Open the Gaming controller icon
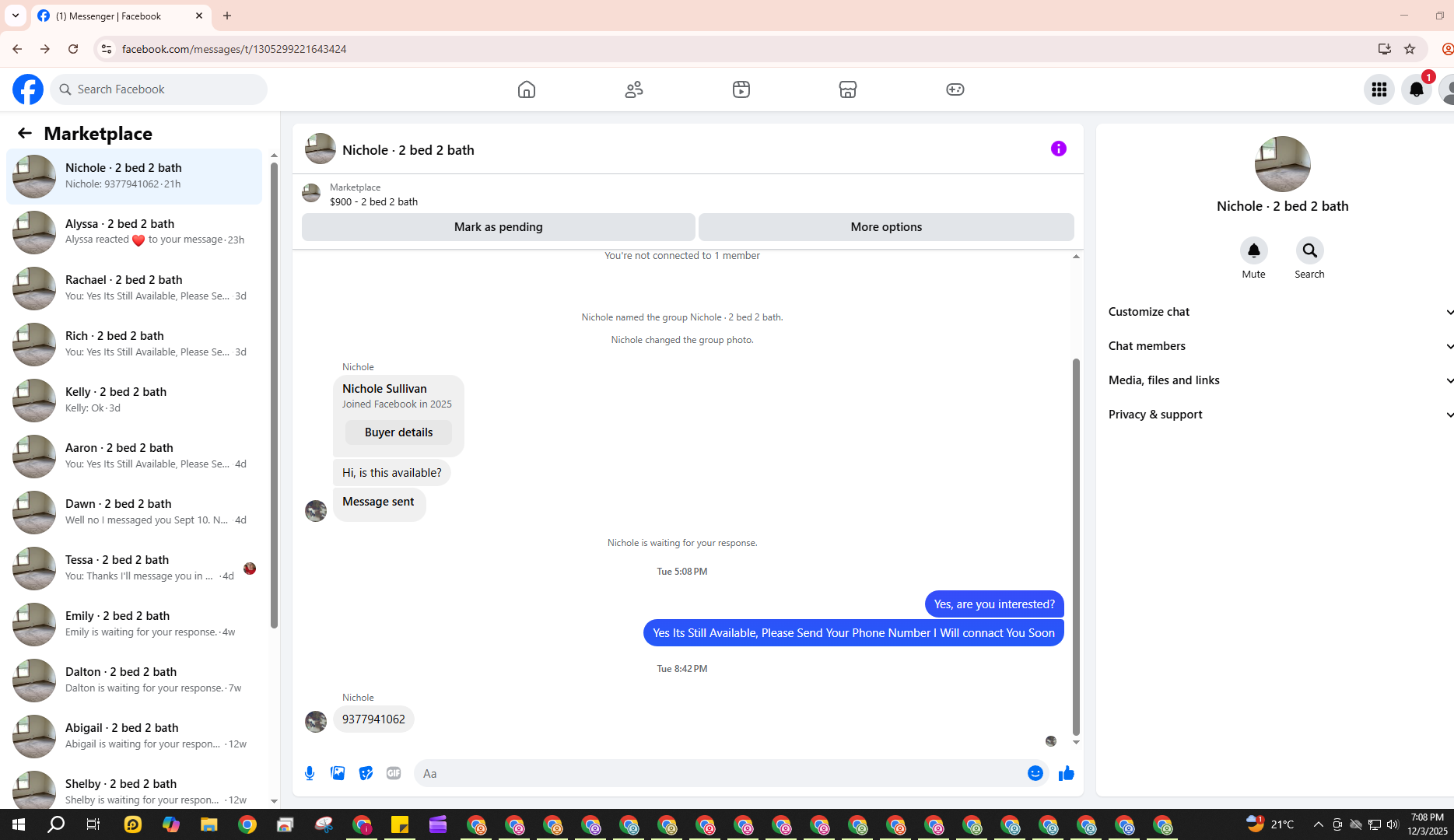This screenshot has height=840, width=1454. pyautogui.click(x=955, y=89)
